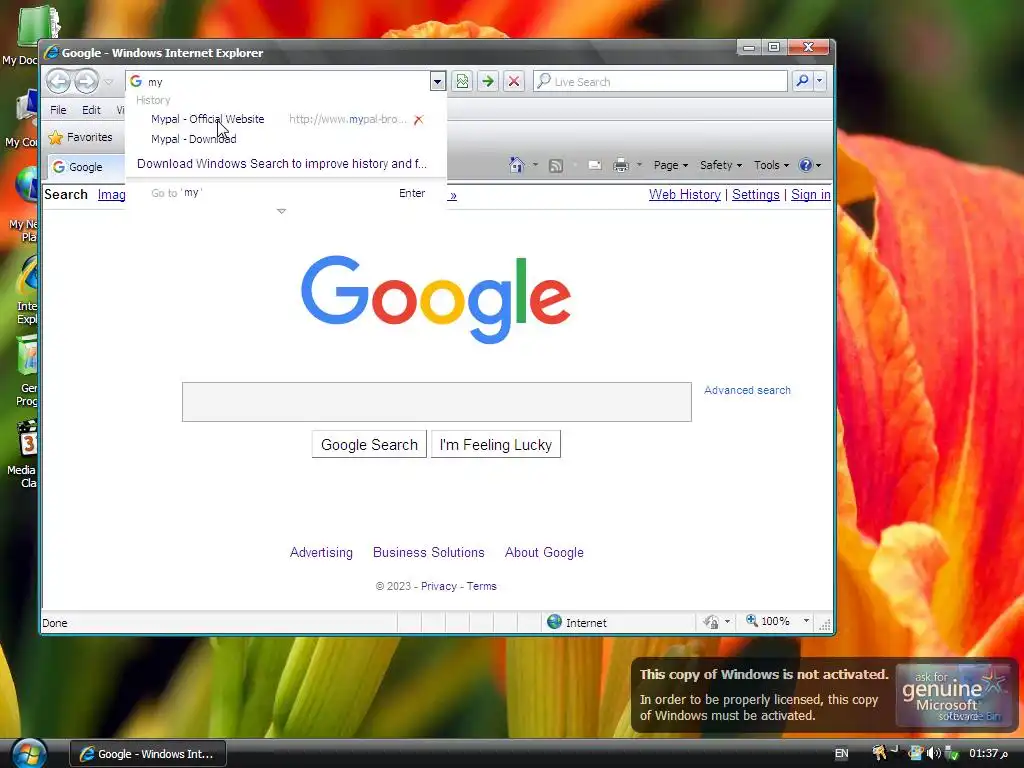Click the 100% zoom level button
Viewport: 1024px width, 768px height.
(x=769, y=621)
